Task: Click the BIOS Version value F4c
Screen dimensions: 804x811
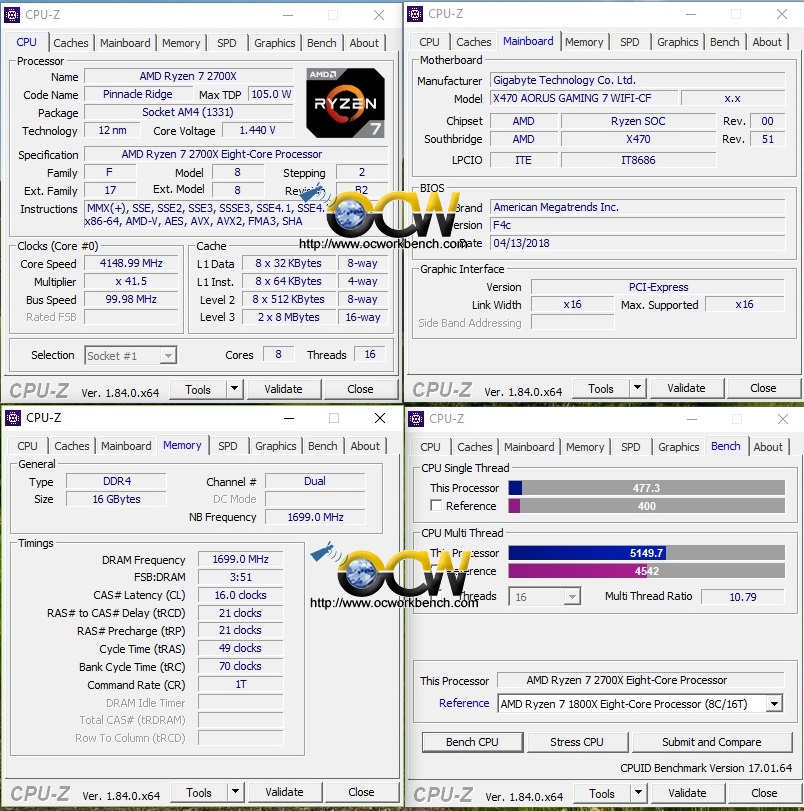Action: point(637,225)
